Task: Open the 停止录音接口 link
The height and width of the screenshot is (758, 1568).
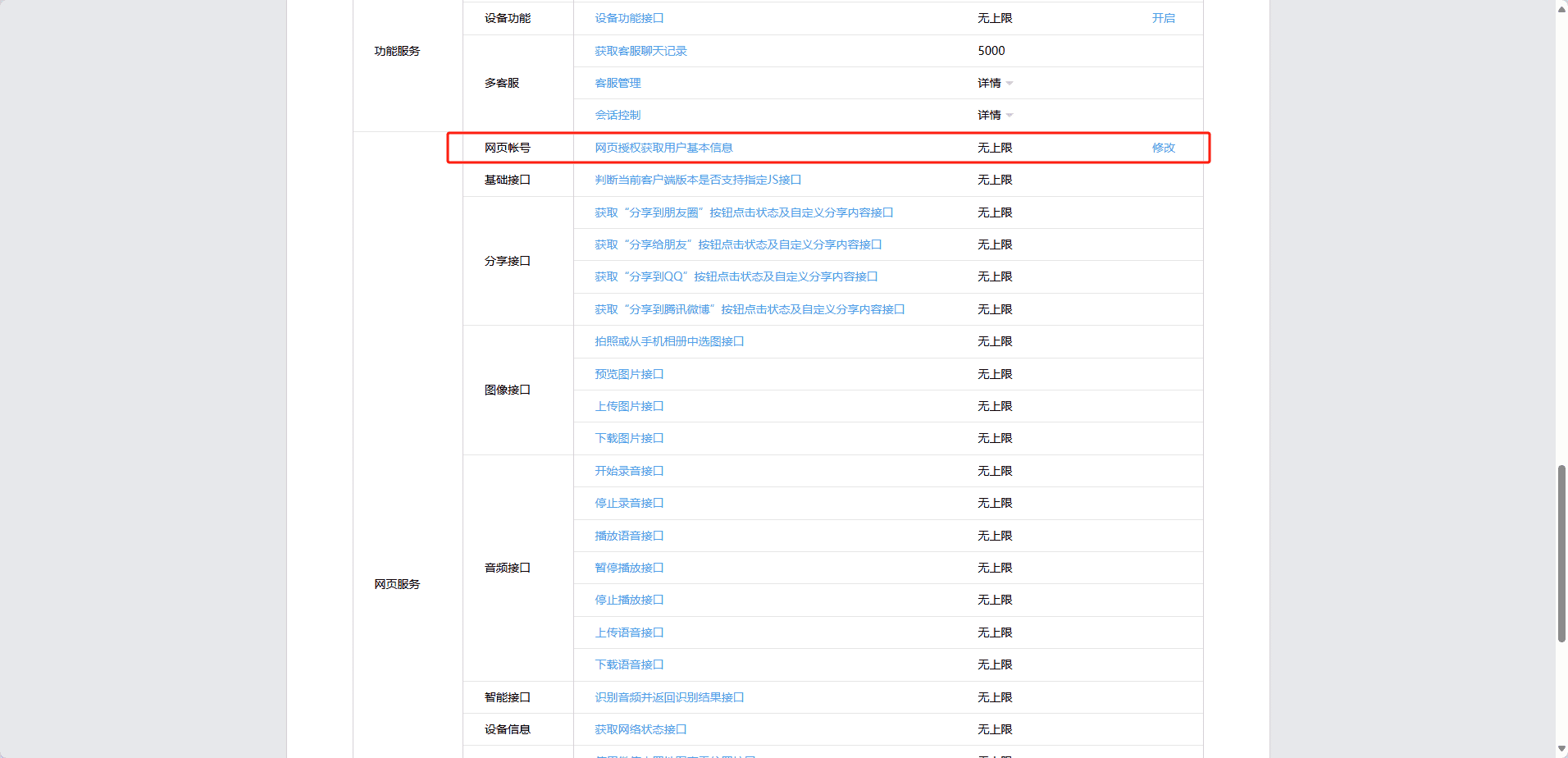Action: 629,503
